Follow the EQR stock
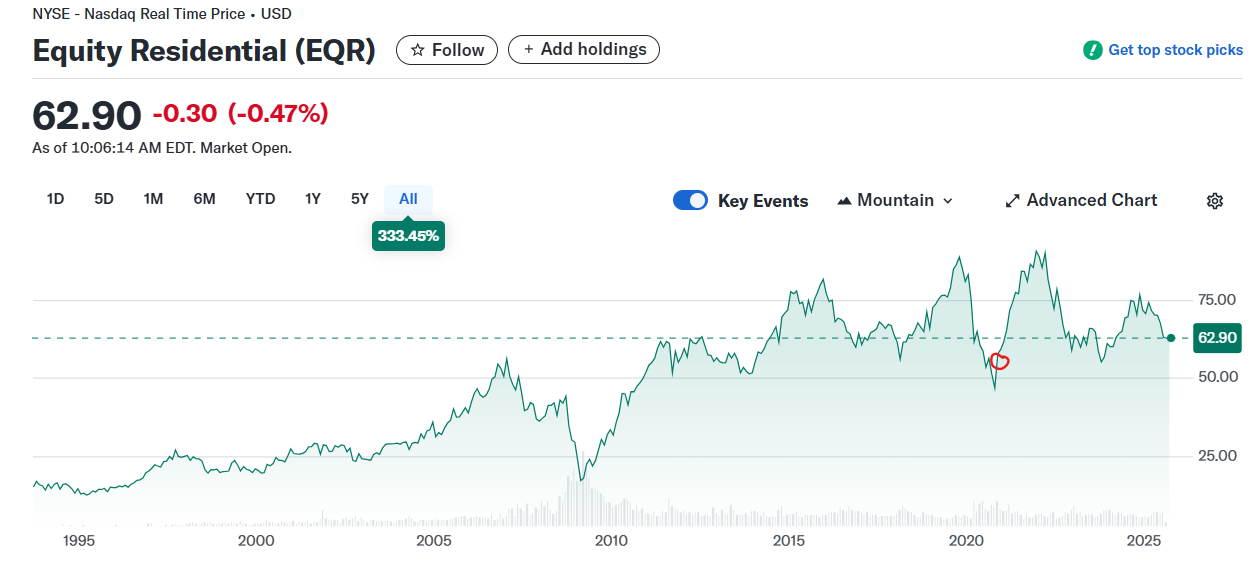Image resolution: width=1260 pixels, height=572 pixels. point(447,50)
